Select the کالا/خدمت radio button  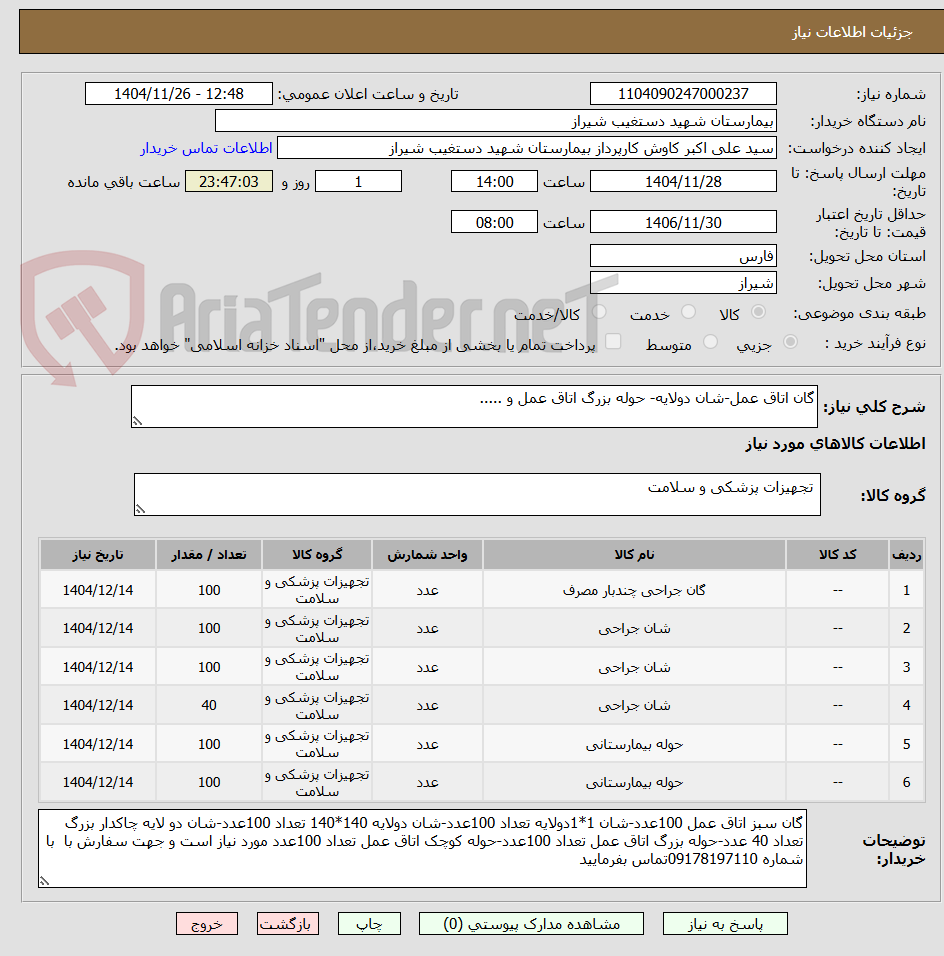point(599,312)
